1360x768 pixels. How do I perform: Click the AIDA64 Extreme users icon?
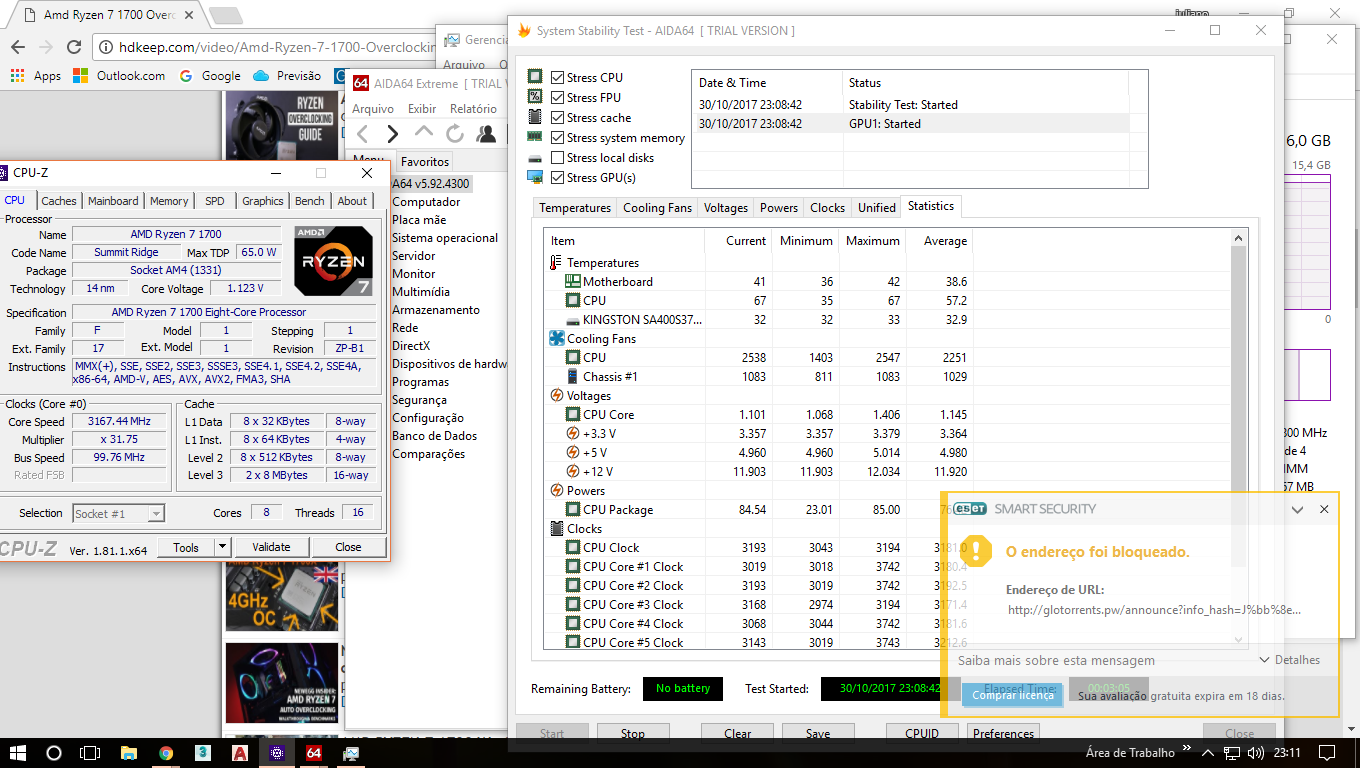(486, 134)
